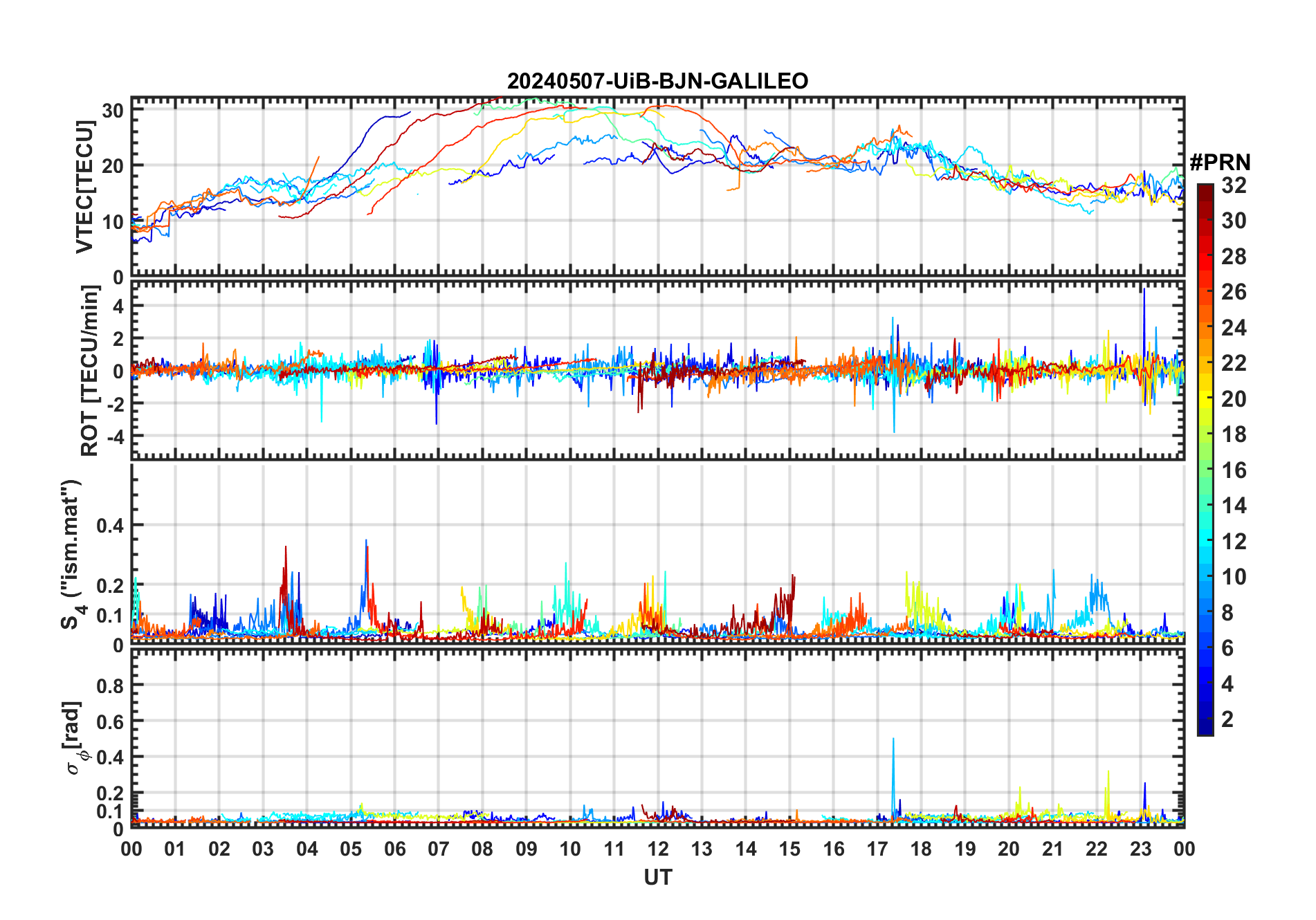Click colorbar tick label 26

click(x=1234, y=292)
